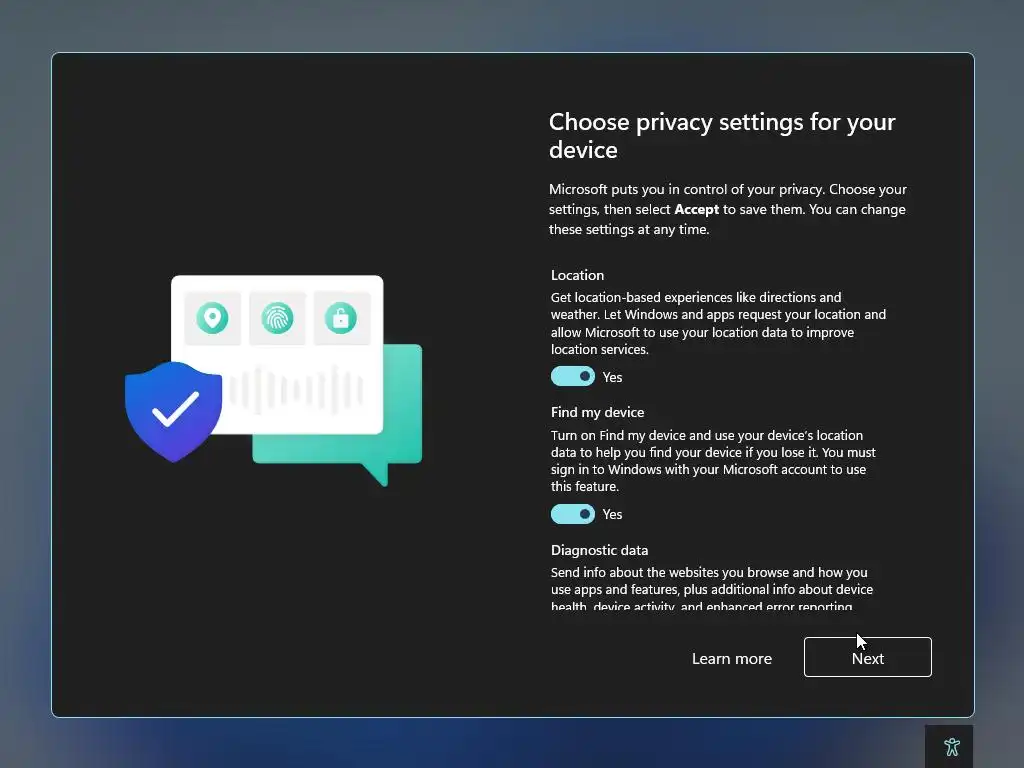Turn off the Location toggle
1024x768 pixels.
573,376
